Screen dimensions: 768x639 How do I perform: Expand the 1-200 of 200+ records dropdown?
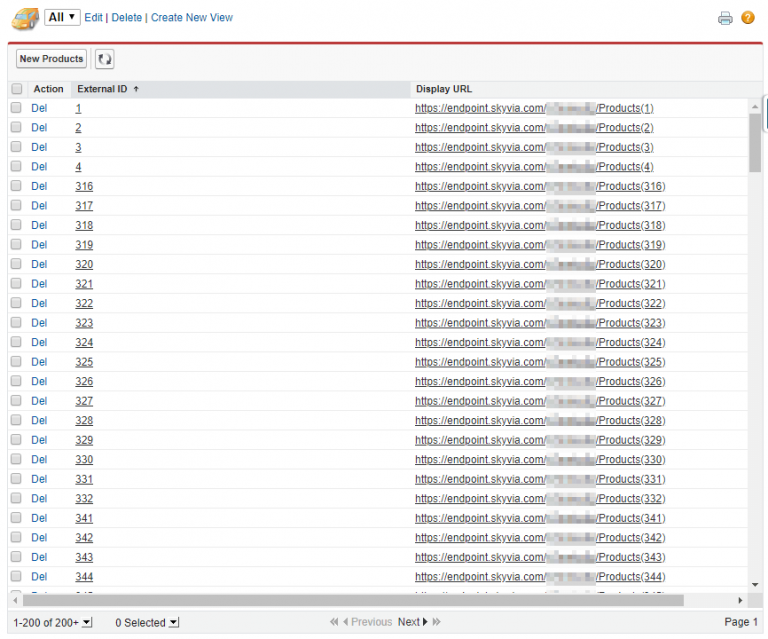click(x=87, y=623)
